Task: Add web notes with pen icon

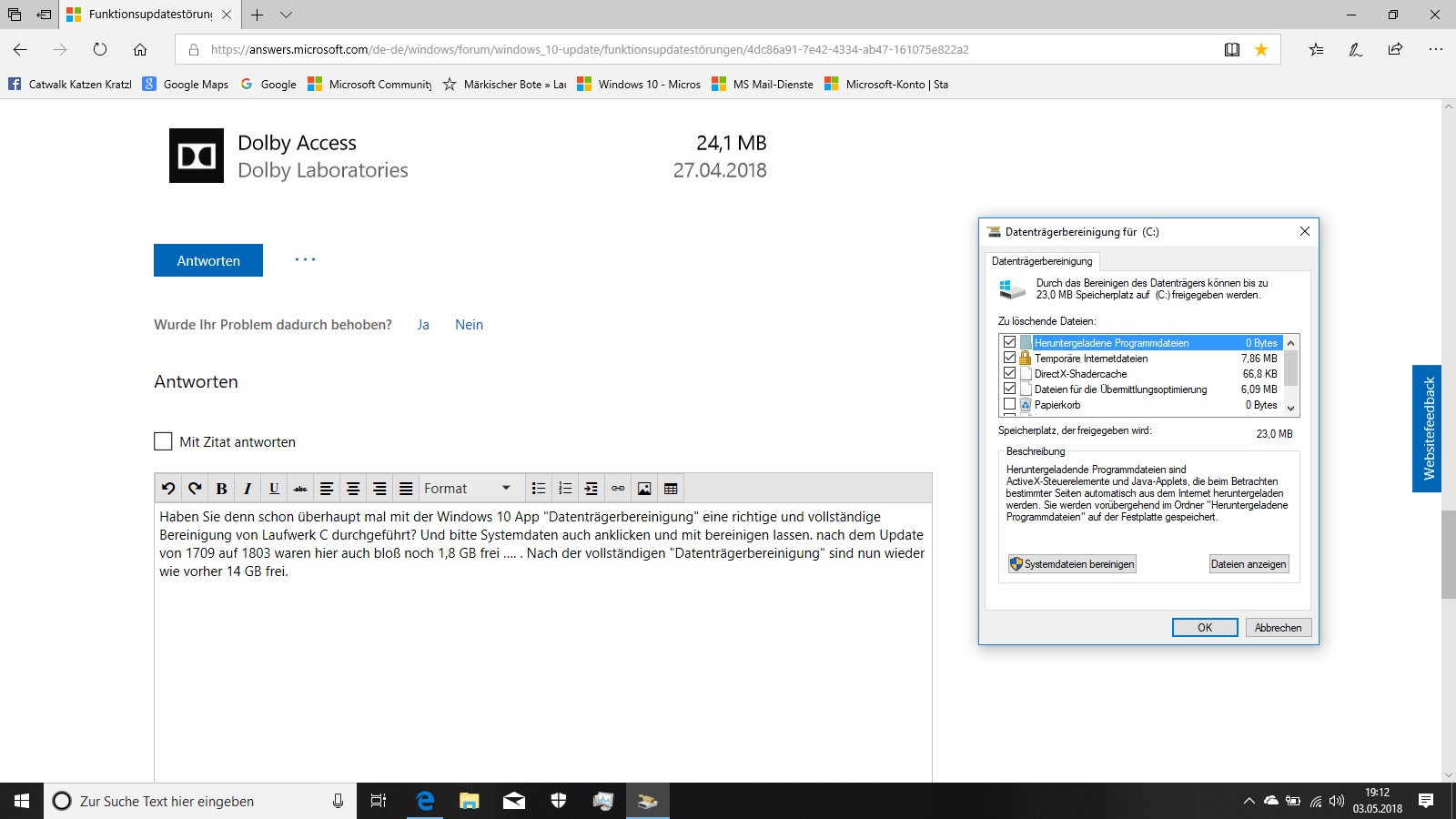Action: coord(1356,50)
